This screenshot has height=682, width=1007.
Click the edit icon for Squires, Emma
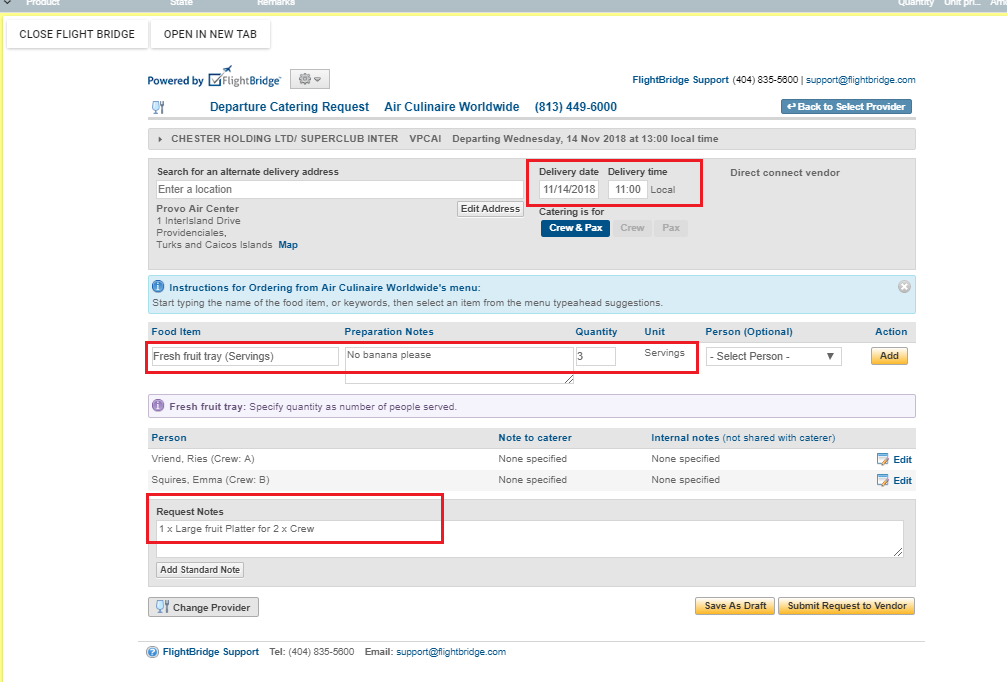(x=883, y=480)
